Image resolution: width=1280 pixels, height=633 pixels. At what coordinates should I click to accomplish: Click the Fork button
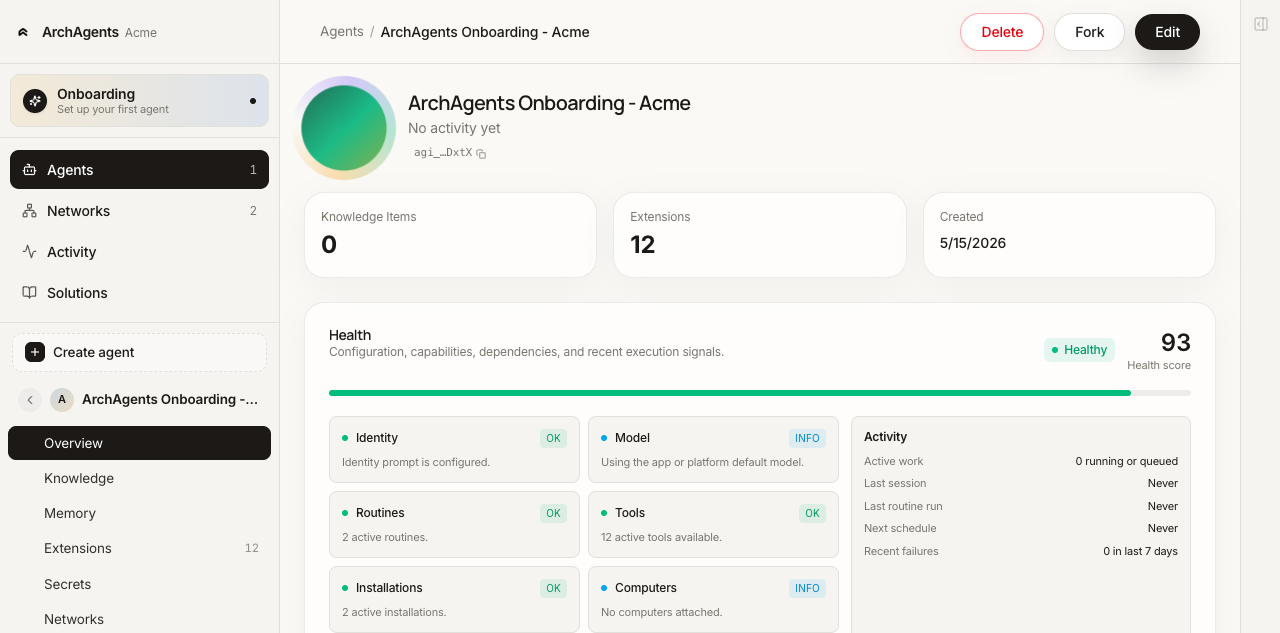[x=1089, y=32]
